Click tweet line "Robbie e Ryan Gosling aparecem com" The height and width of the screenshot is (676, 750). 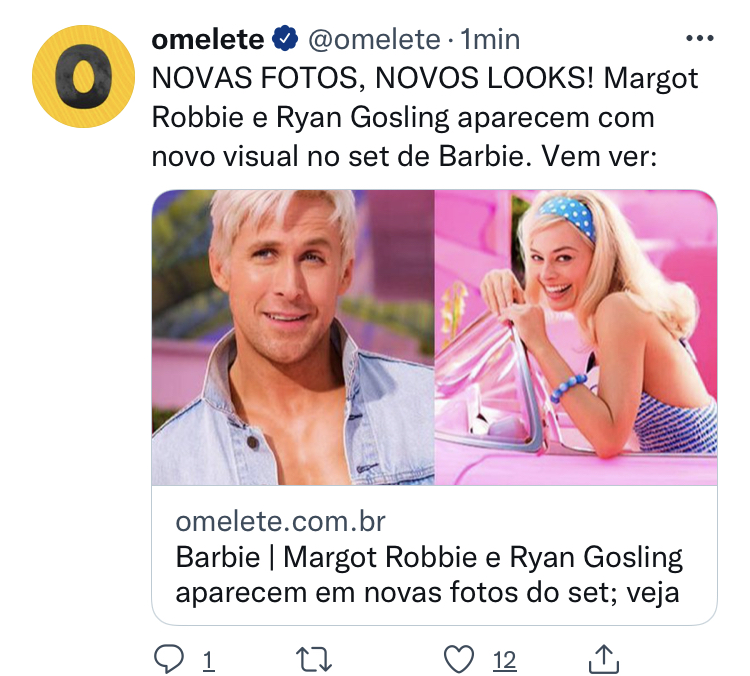(402, 117)
